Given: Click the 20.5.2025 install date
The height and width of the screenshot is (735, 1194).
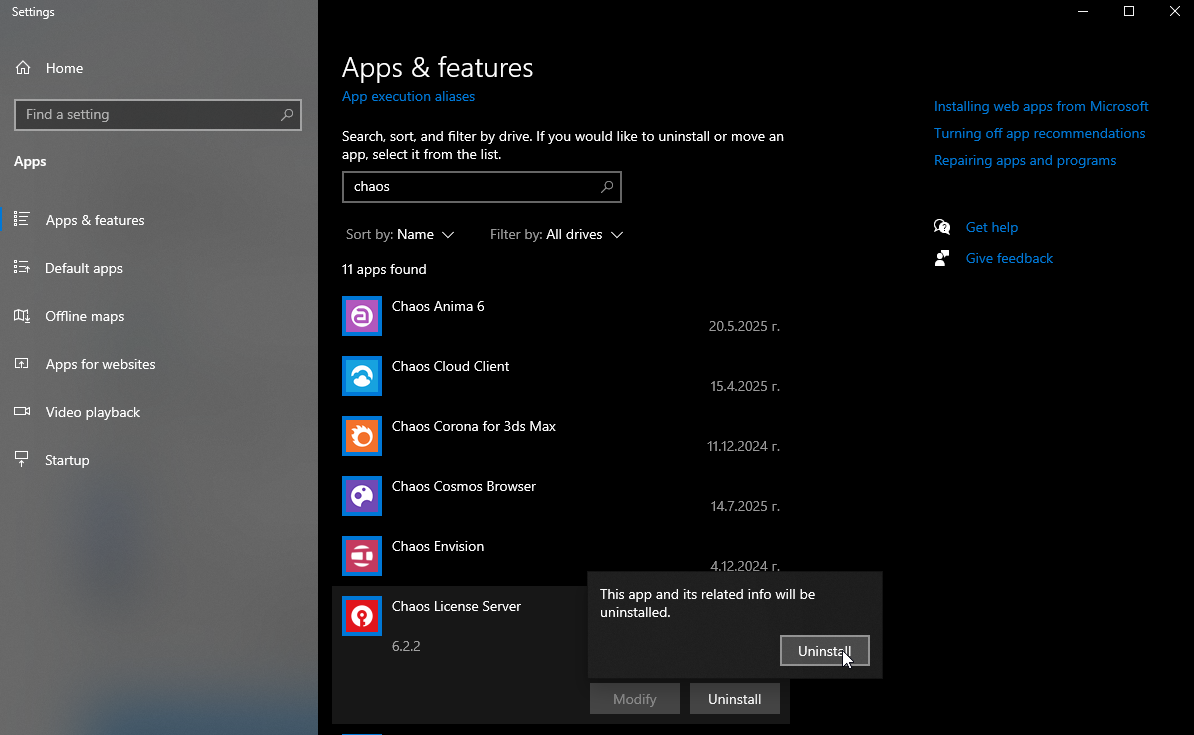Looking at the screenshot, I should 744,326.
